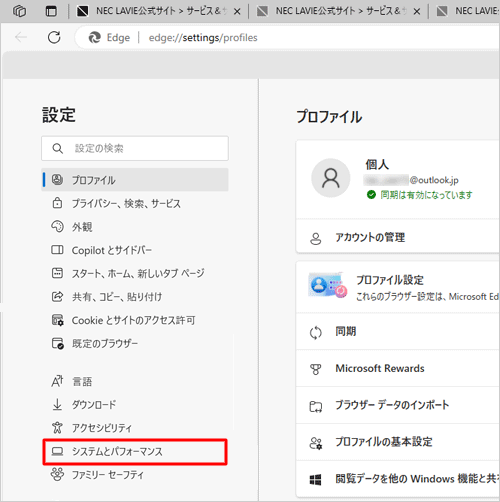The image size is (500, 502).
Task: Click the 個人 profile name
Action: pyautogui.click(x=377, y=164)
